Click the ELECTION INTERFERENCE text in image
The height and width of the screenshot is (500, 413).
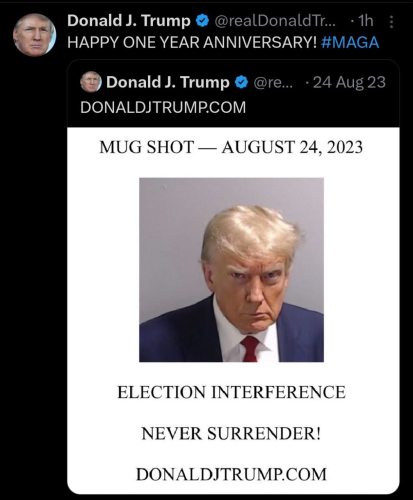tap(231, 392)
